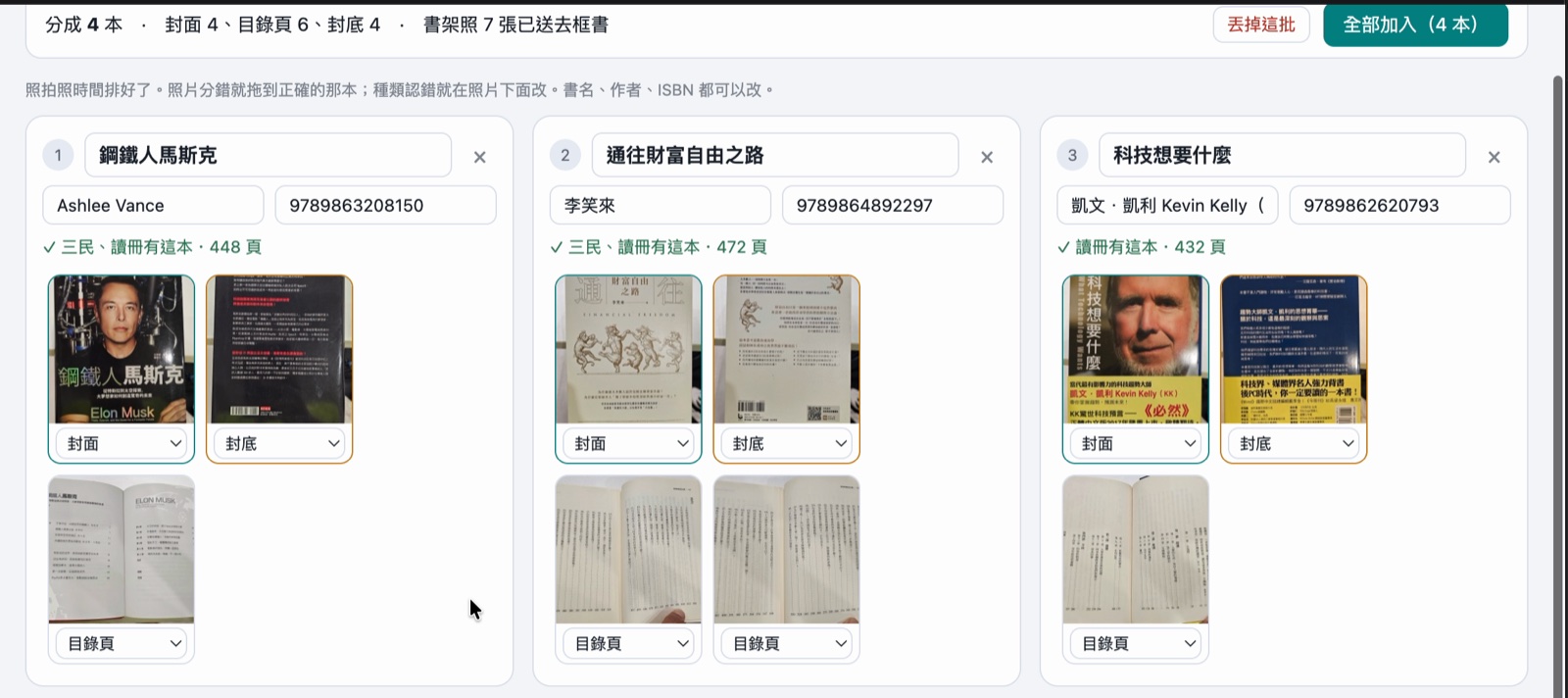This screenshot has width=1568, height=698.
Task: Open 封面 dropdown under 科技想要什麼 cover photo
Action: tap(1135, 443)
